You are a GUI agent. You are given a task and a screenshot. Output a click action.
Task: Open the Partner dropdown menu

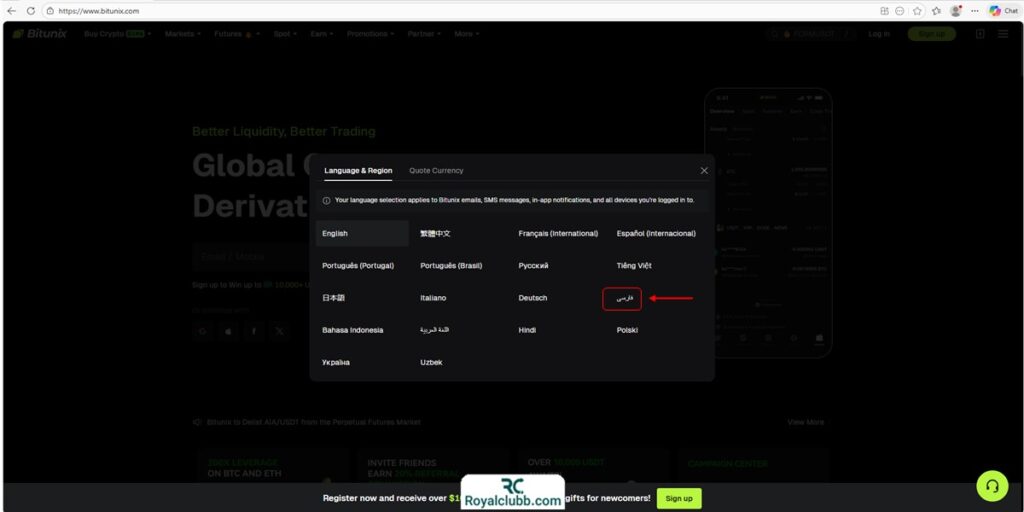tap(424, 33)
